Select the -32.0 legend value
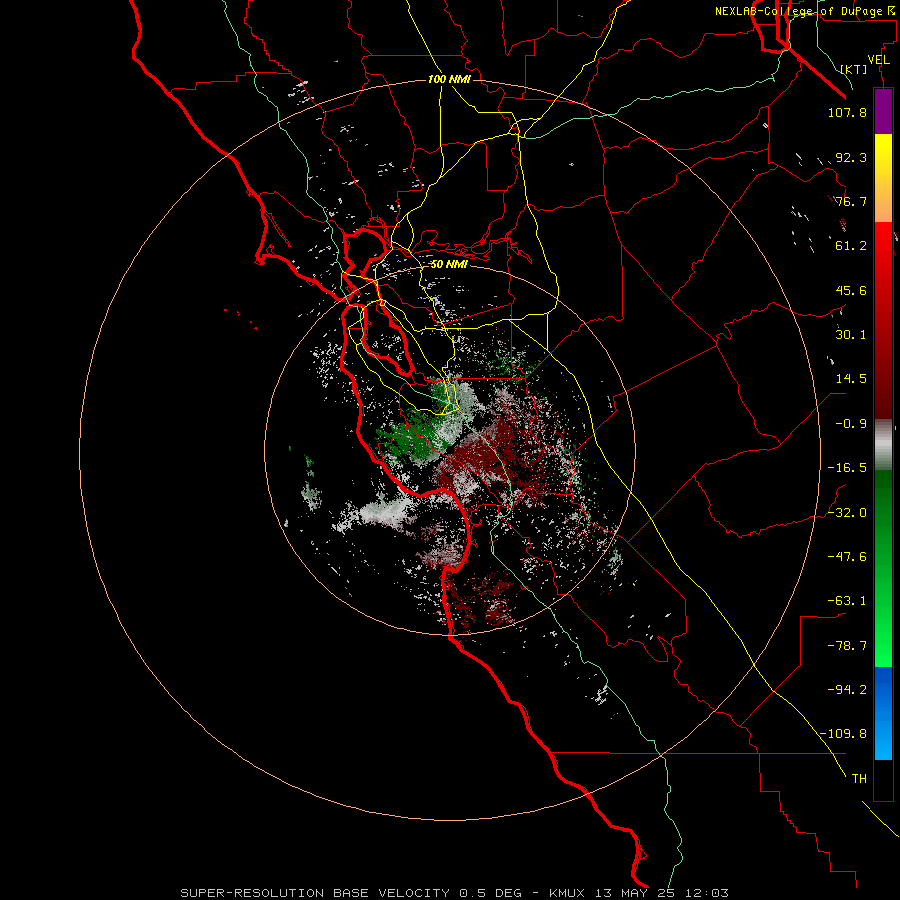 point(847,513)
